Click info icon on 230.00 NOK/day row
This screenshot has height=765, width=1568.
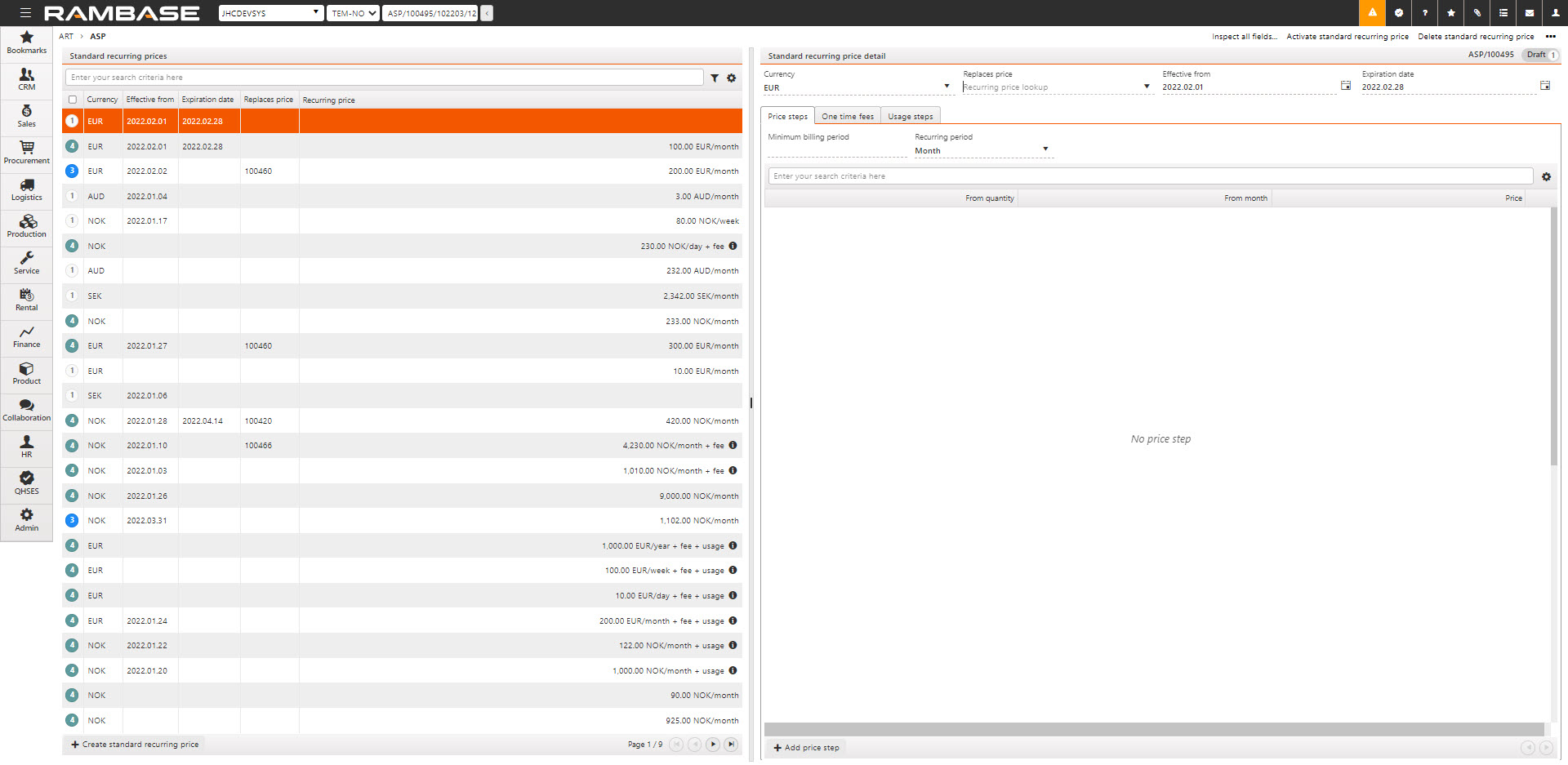733,246
